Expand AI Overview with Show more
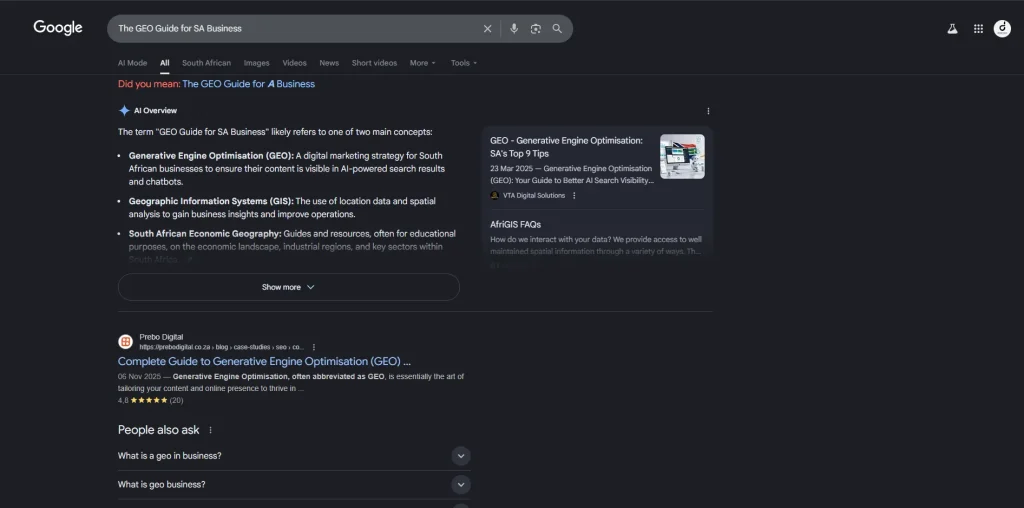 [289, 287]
